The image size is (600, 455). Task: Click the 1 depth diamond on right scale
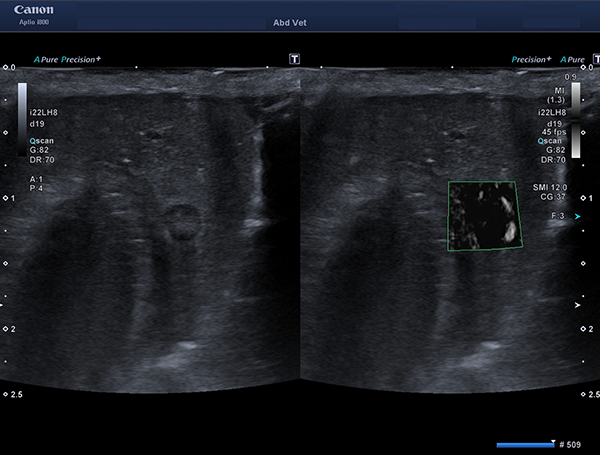point(583,198)
